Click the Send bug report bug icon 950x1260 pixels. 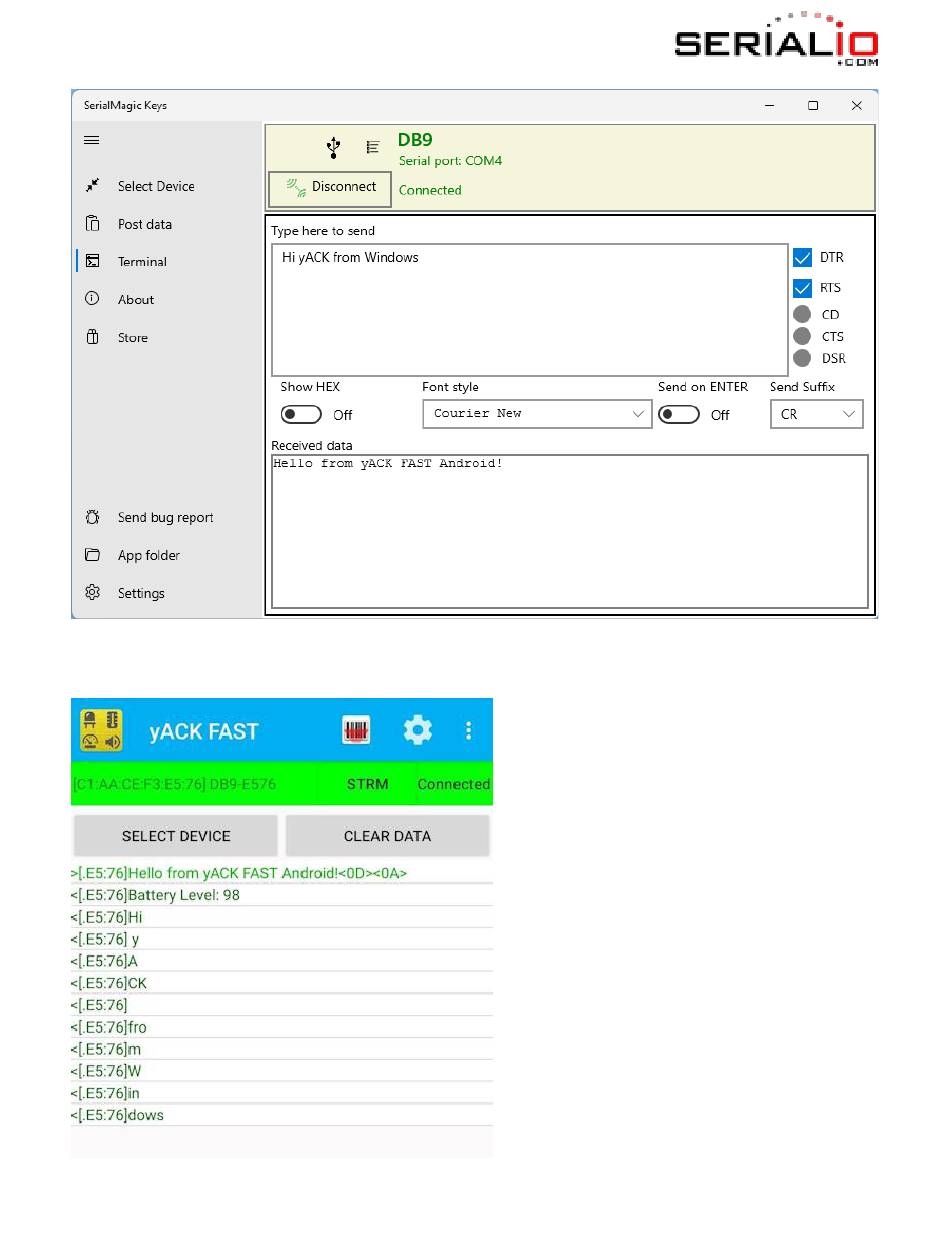point(92,517)
